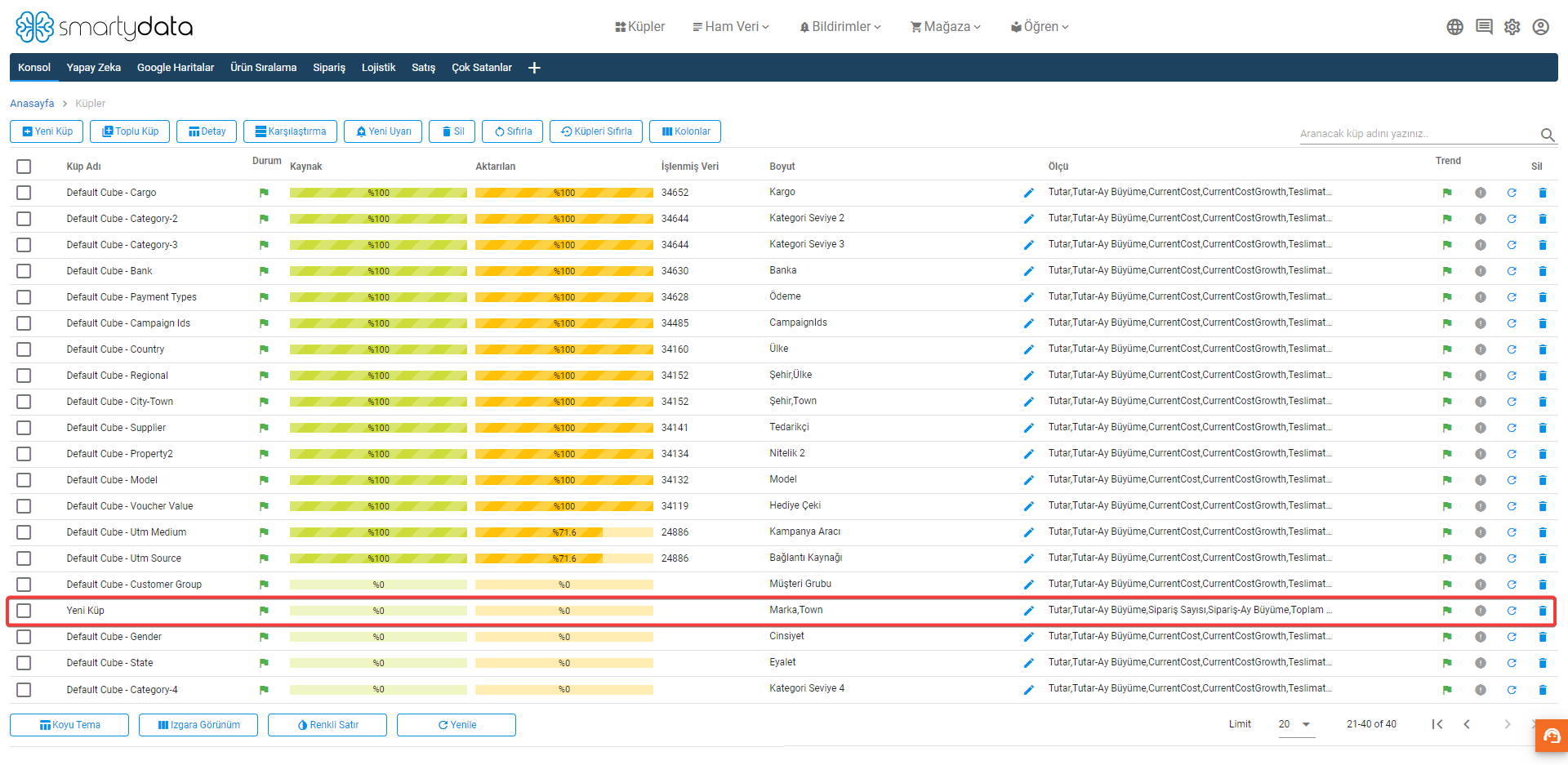The image size is (1568, 765).
Task: Go to first page icon
Action: click(1437, 724)
